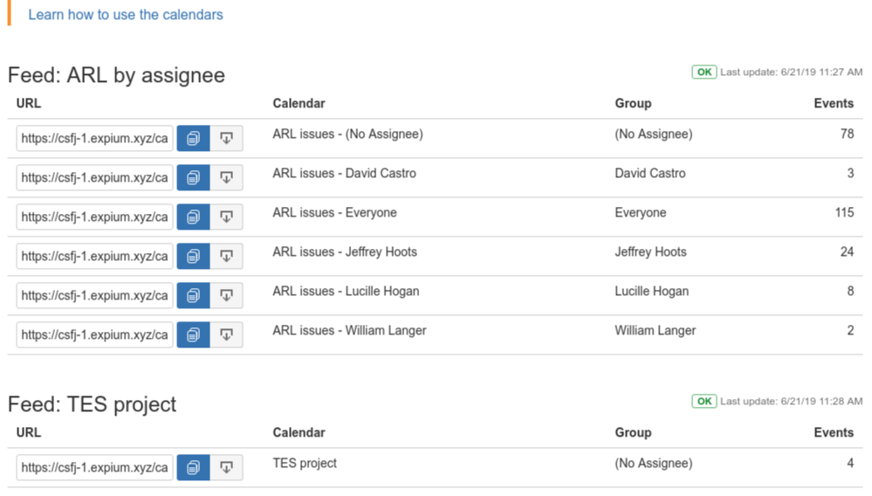Select the TES project URL text field

[95, 467]
